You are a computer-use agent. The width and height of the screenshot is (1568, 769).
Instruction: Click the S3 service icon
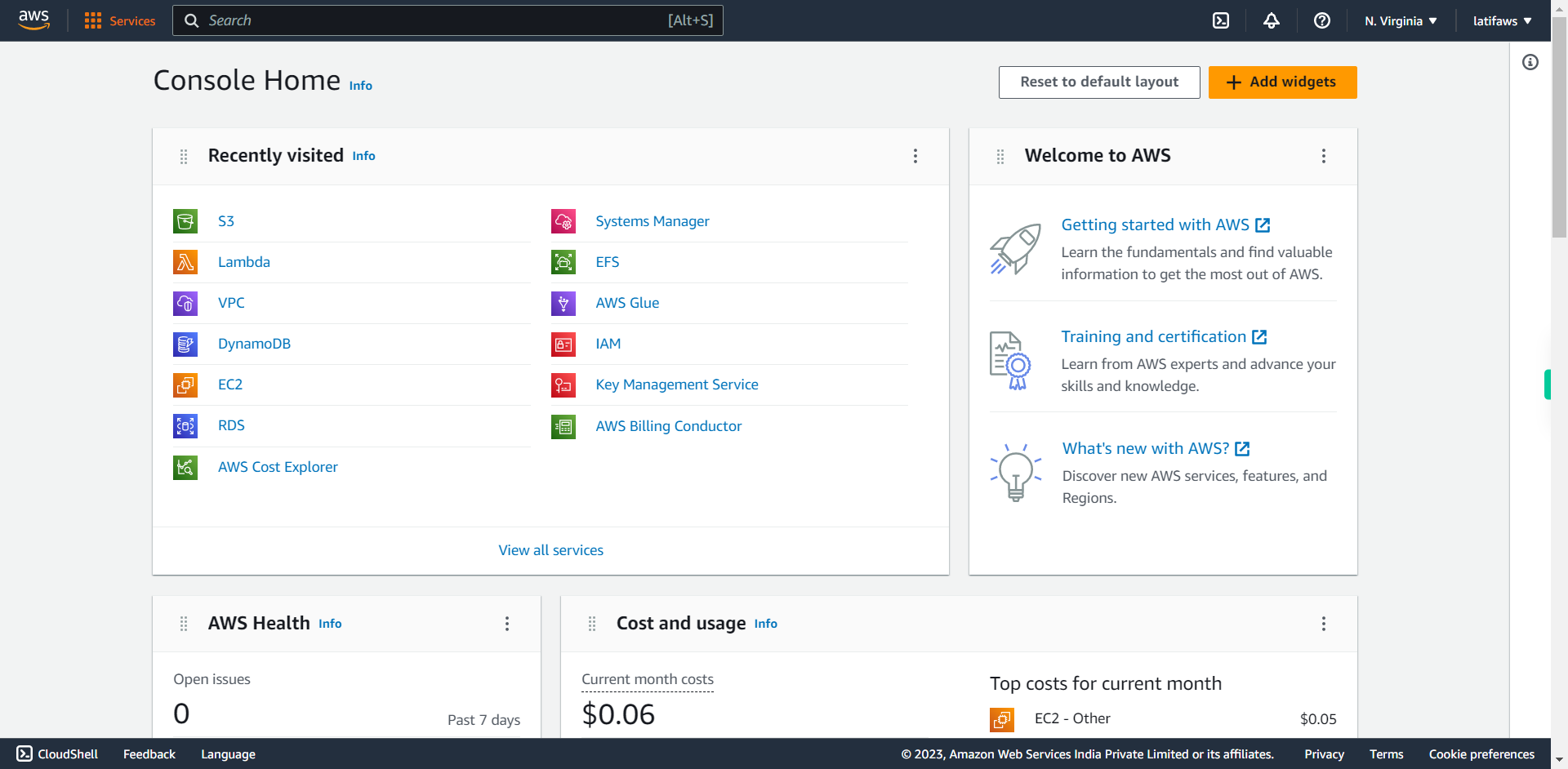click(185, 221)
